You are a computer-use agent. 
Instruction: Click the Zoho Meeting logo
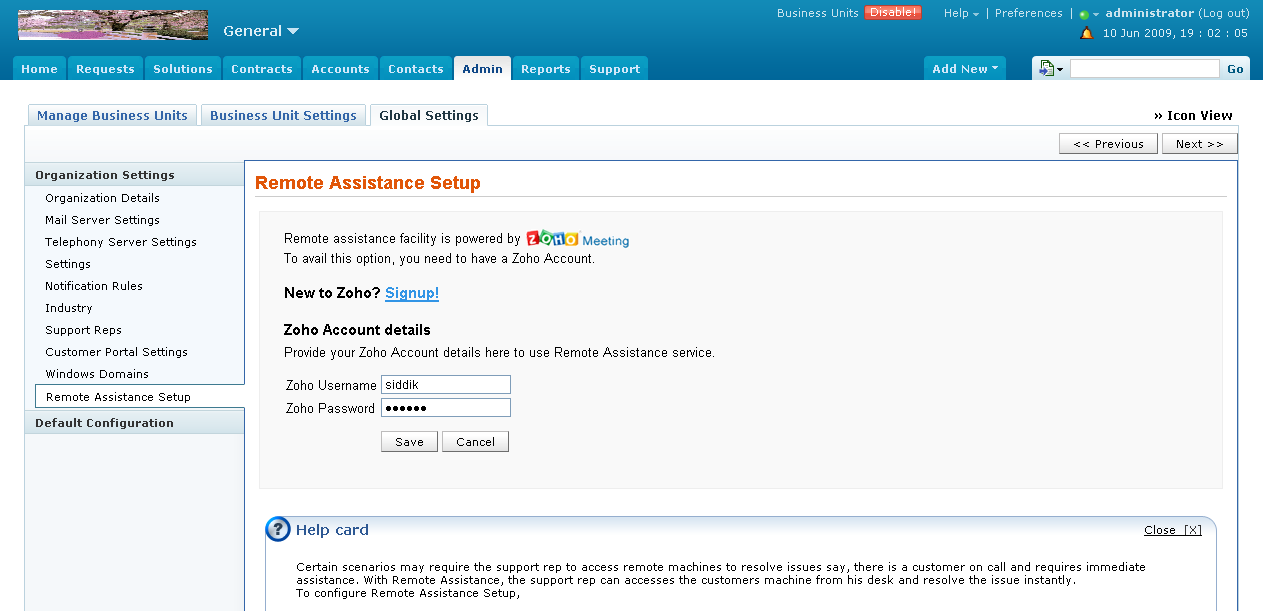578,240
